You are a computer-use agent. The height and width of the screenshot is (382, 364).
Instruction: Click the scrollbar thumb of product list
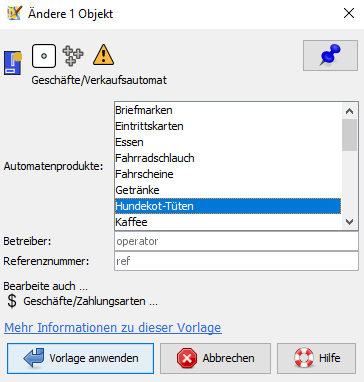[x=349, y=135]
